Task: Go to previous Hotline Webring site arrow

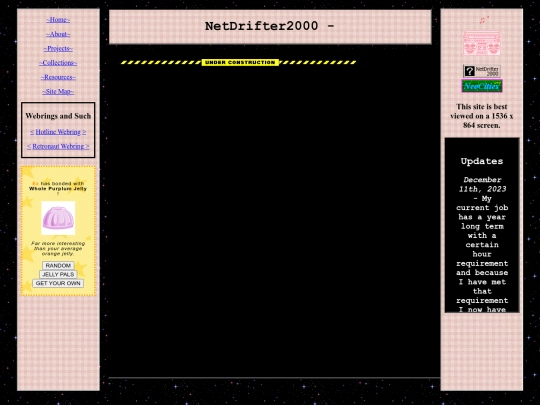Action: (x=32, y=132)
